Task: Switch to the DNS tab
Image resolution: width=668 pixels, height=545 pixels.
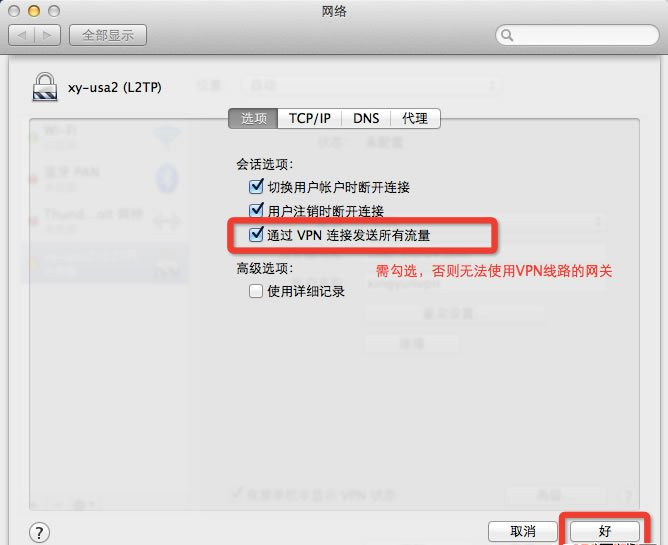Action: [x=366, y=118]
